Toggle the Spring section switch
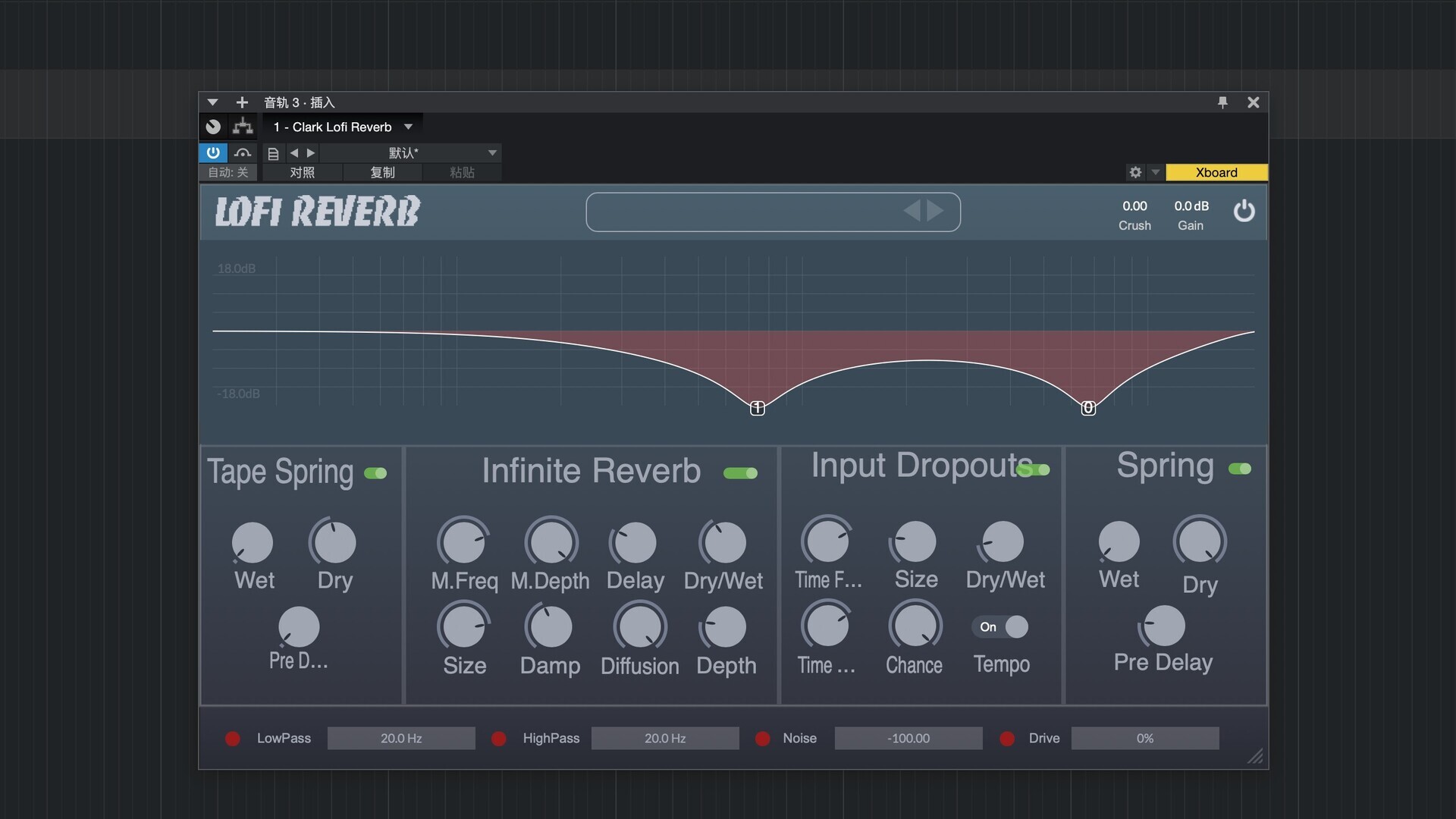 1240,469
